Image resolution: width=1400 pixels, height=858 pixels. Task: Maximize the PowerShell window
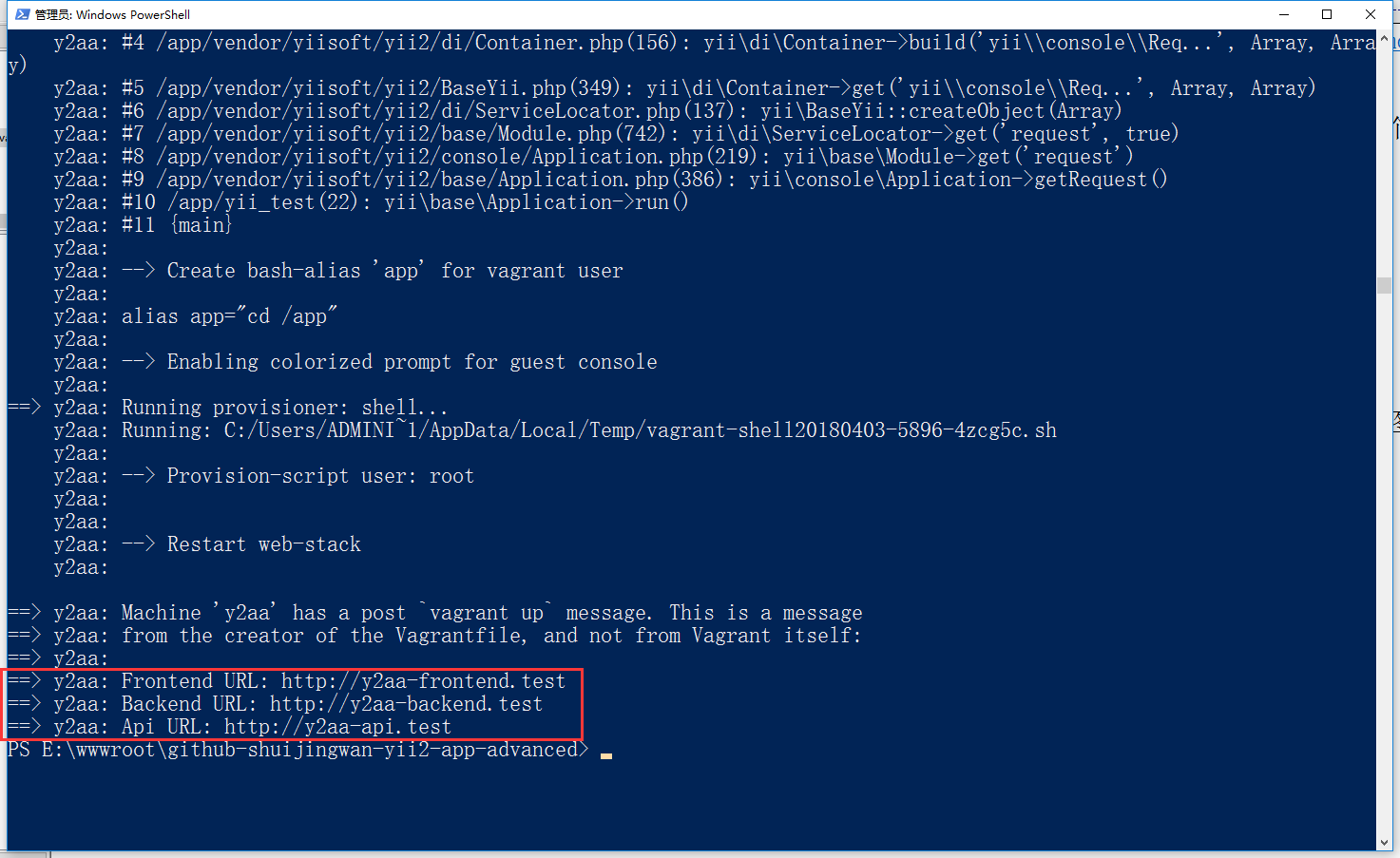[x=1327, y=14]
